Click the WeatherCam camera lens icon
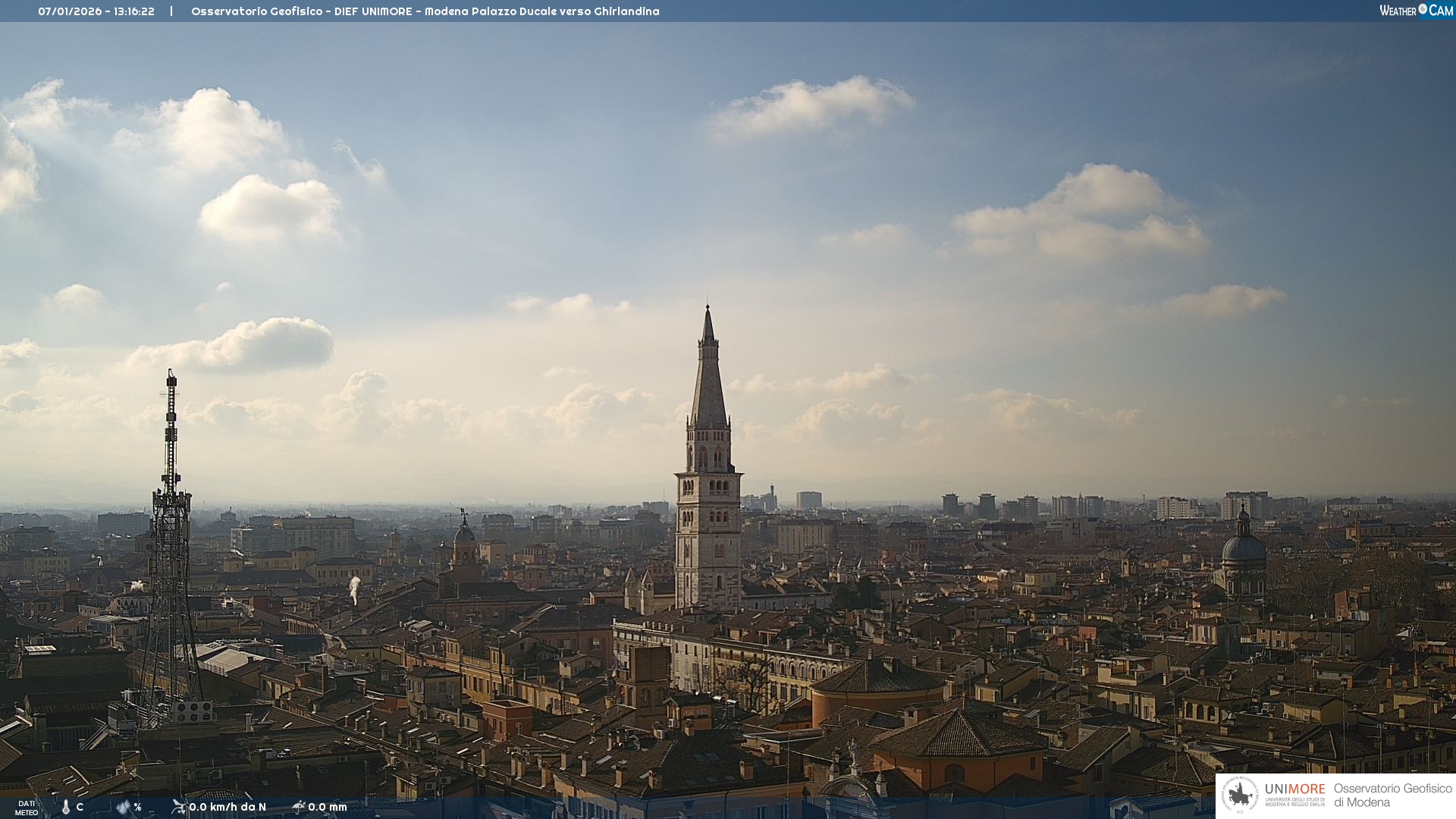1456x819 pixels. point(1423,9)
